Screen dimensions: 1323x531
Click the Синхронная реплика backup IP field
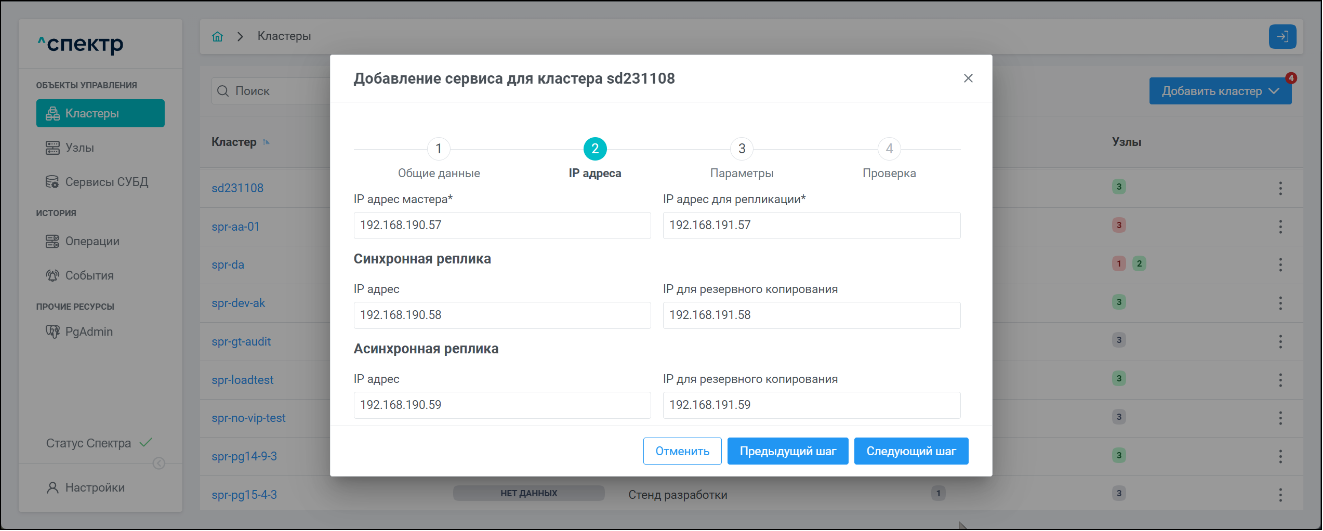pyautogui.click(x=812, y=315)
